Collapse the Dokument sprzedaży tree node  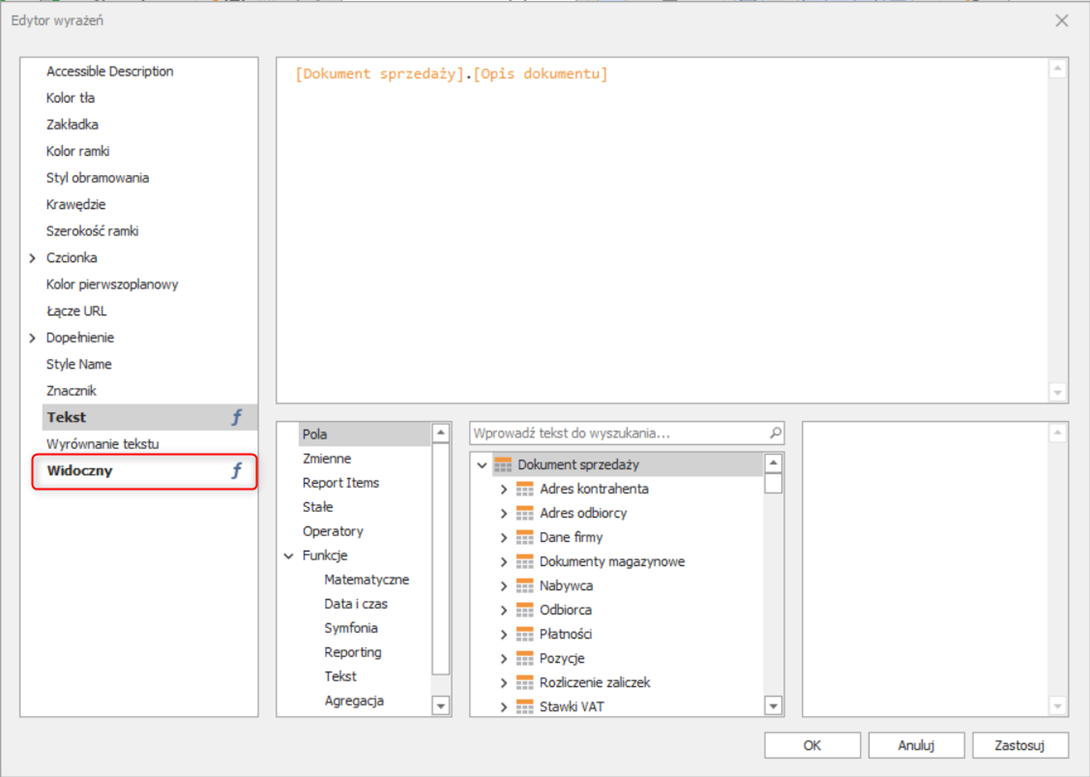coord(482,465)
